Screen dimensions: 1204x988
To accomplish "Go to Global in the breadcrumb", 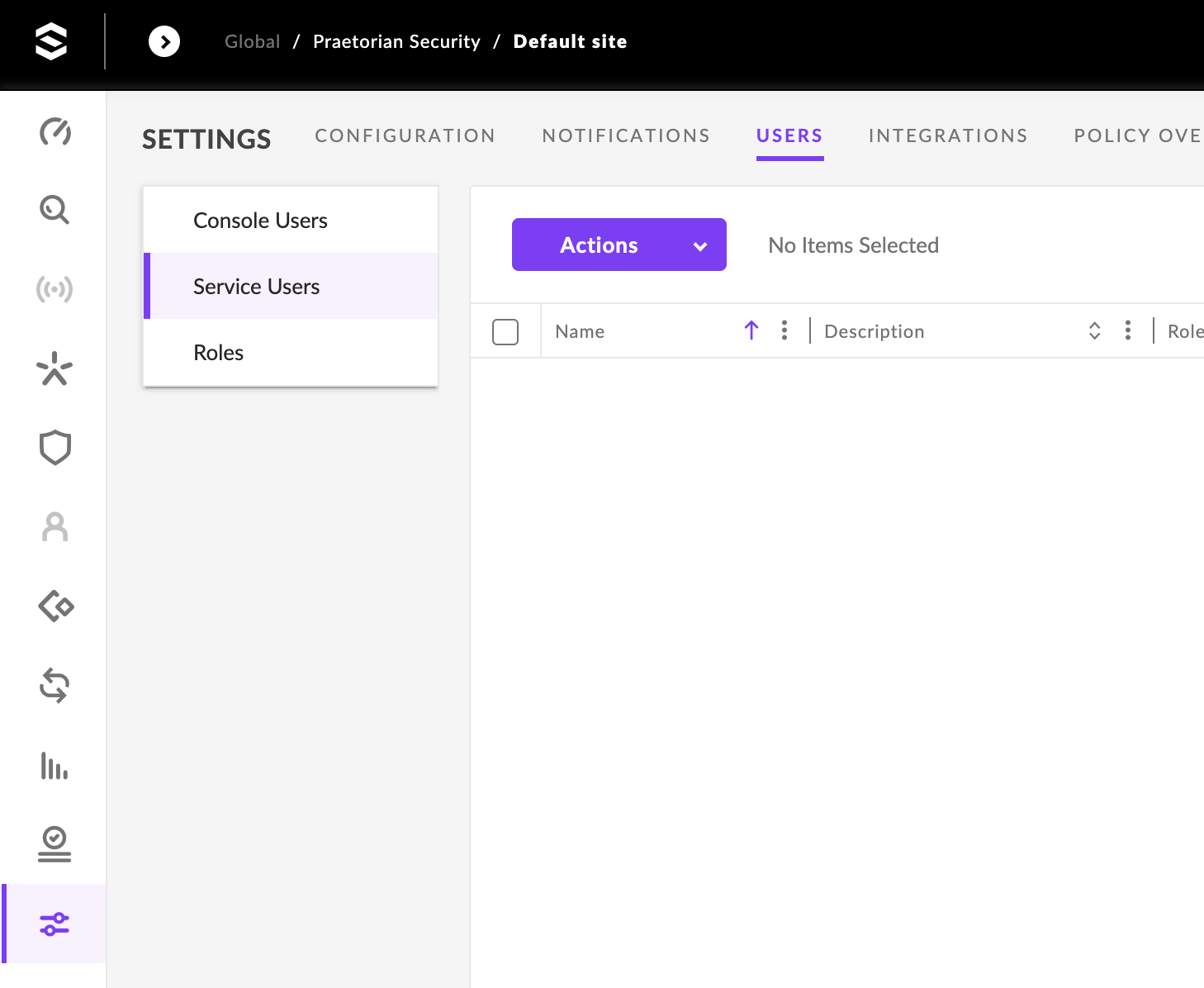I will coord(253,41).
